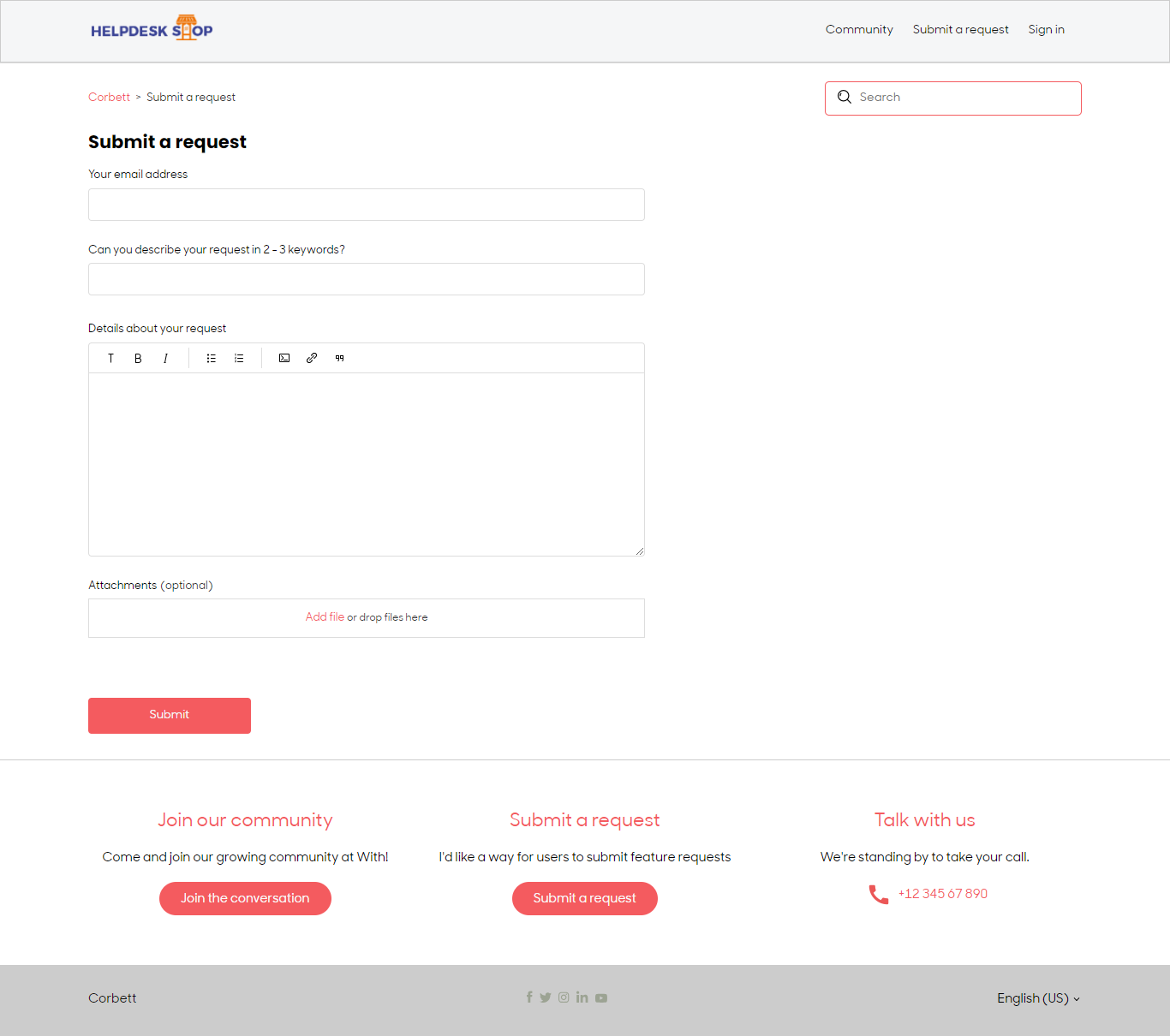This screenshot has width=1170, height=1036.
Task: Insert a bulleted list
Action: point(212,359)
